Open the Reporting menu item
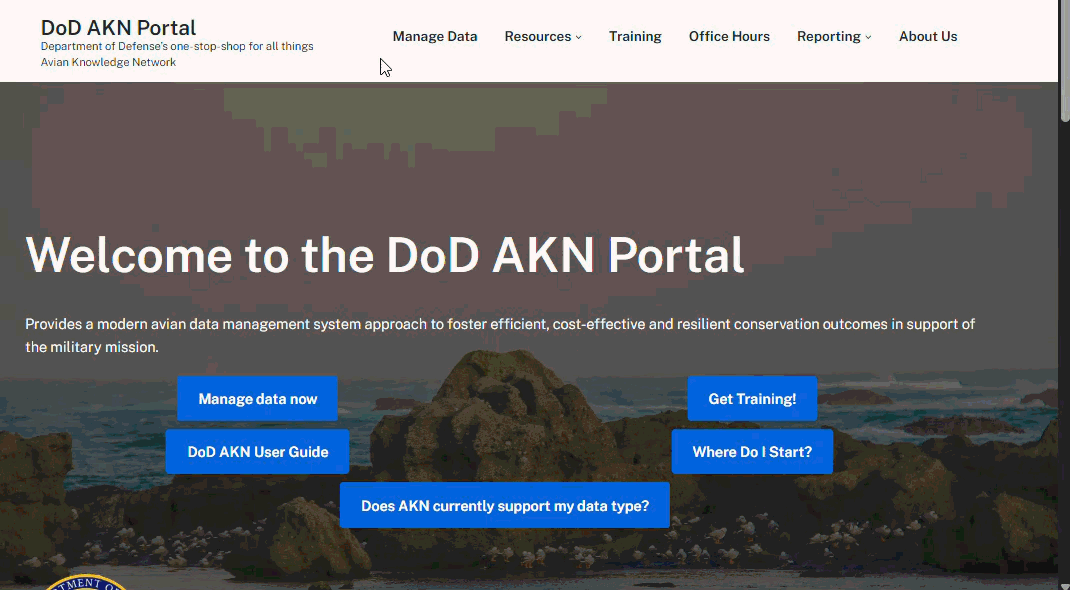The height and width of the screenshot is (590, 1070). coord(828,37)
